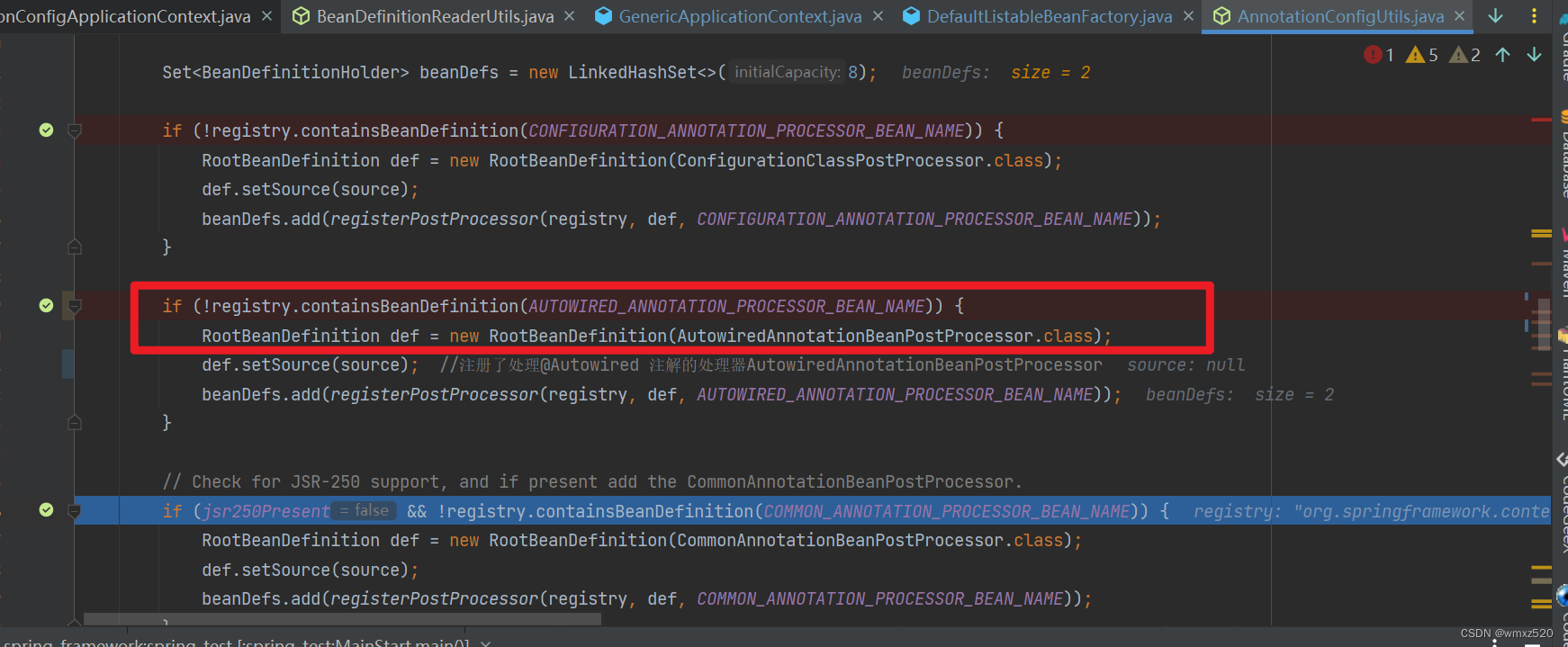Switch to GenericApplicationContext.java tab
Viewport: 1568px width, 647px height.
tap(740, 16)
